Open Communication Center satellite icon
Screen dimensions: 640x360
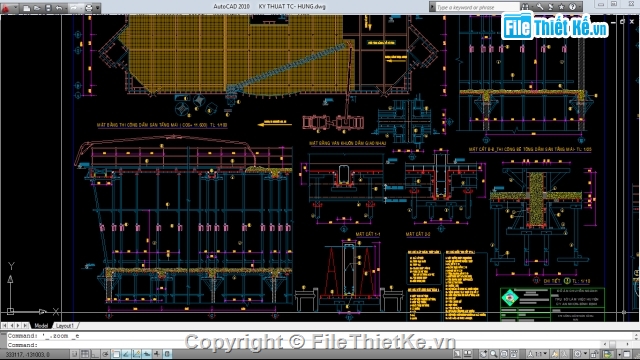coord(550,7)
